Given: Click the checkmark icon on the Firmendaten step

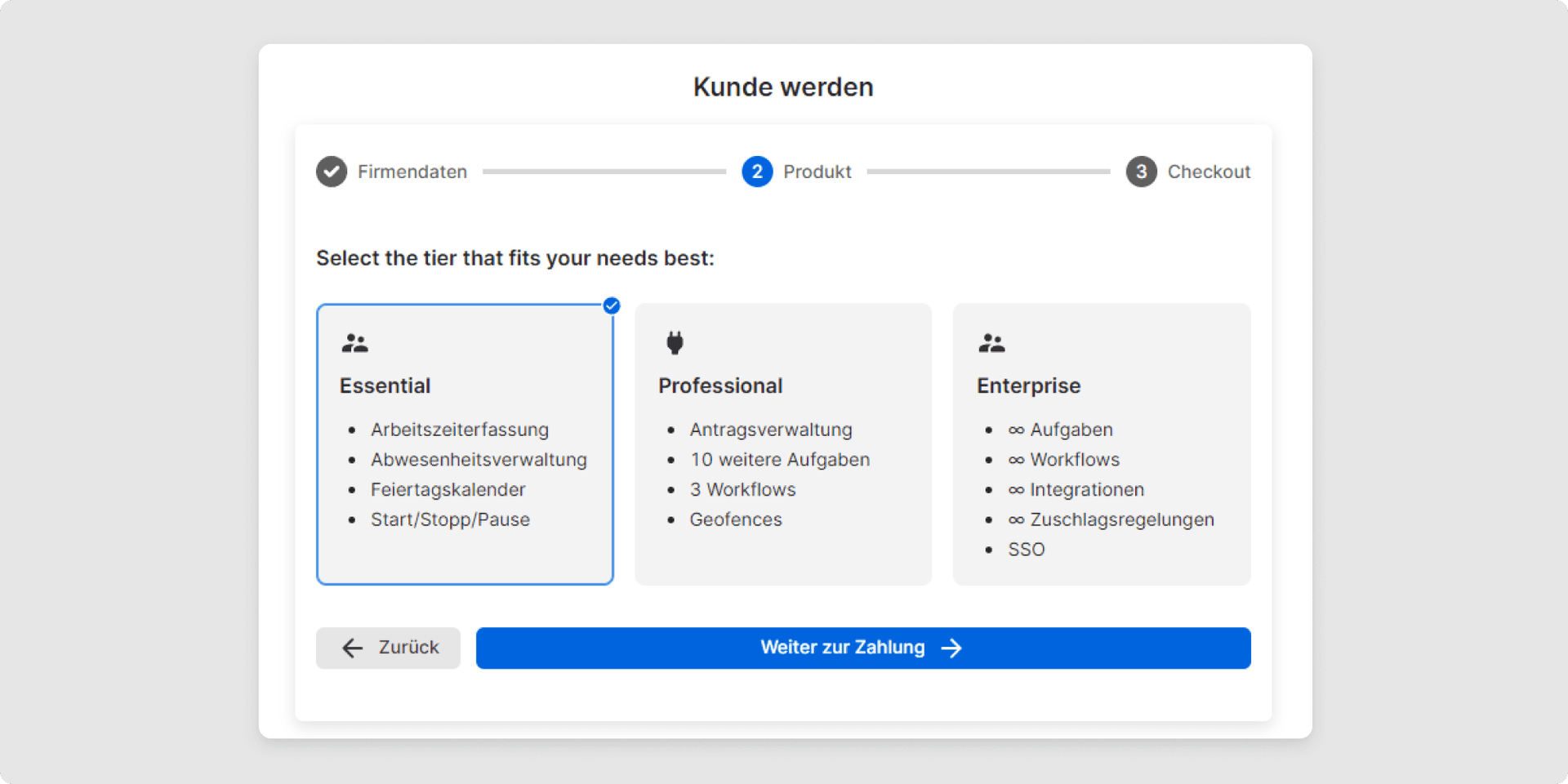Looking at the screenshot, I should (332, 171).
